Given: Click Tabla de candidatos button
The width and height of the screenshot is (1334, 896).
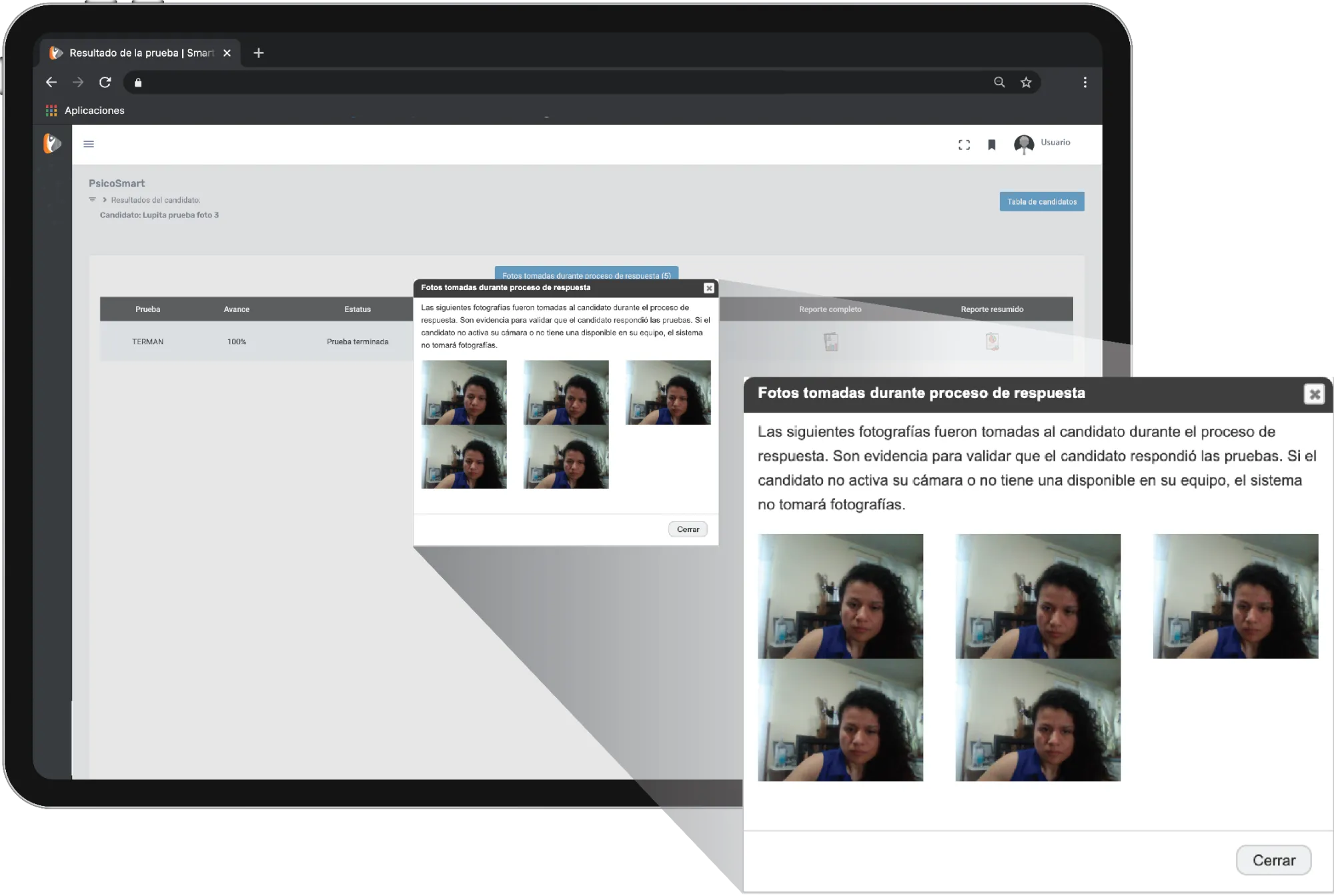Looking at the screenshot, I should 1041,201.
